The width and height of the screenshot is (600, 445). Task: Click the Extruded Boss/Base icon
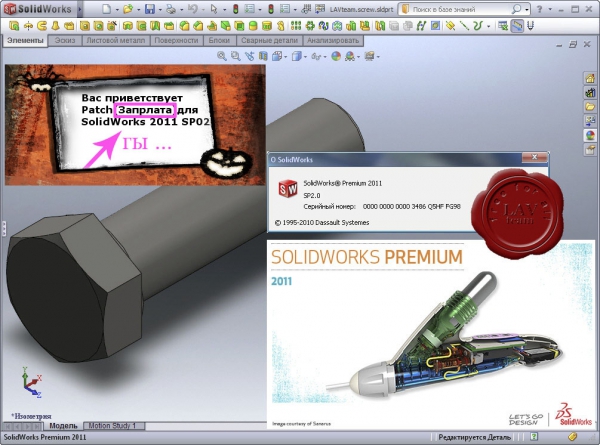click(14, 26)
